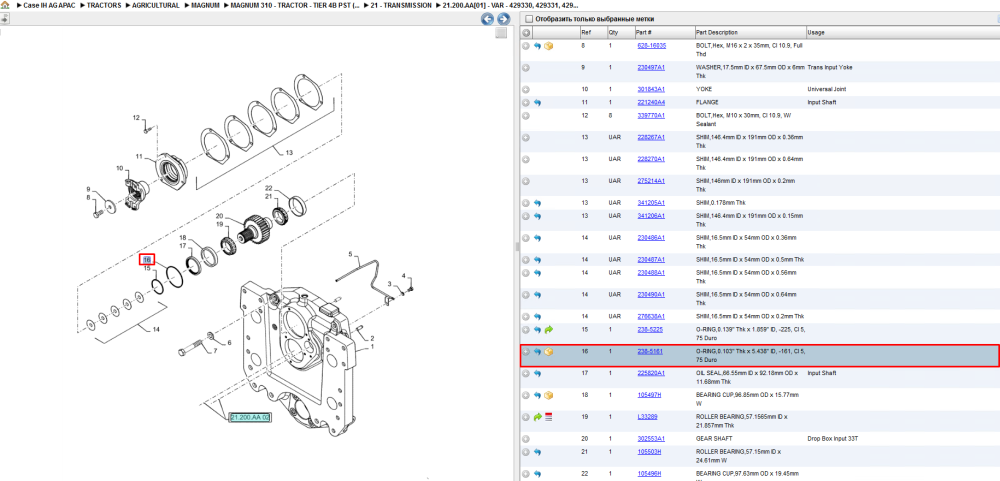Click blue arrow icon for bearing cup 105496H
1000x481 pixels.
[x=538, y=474]
